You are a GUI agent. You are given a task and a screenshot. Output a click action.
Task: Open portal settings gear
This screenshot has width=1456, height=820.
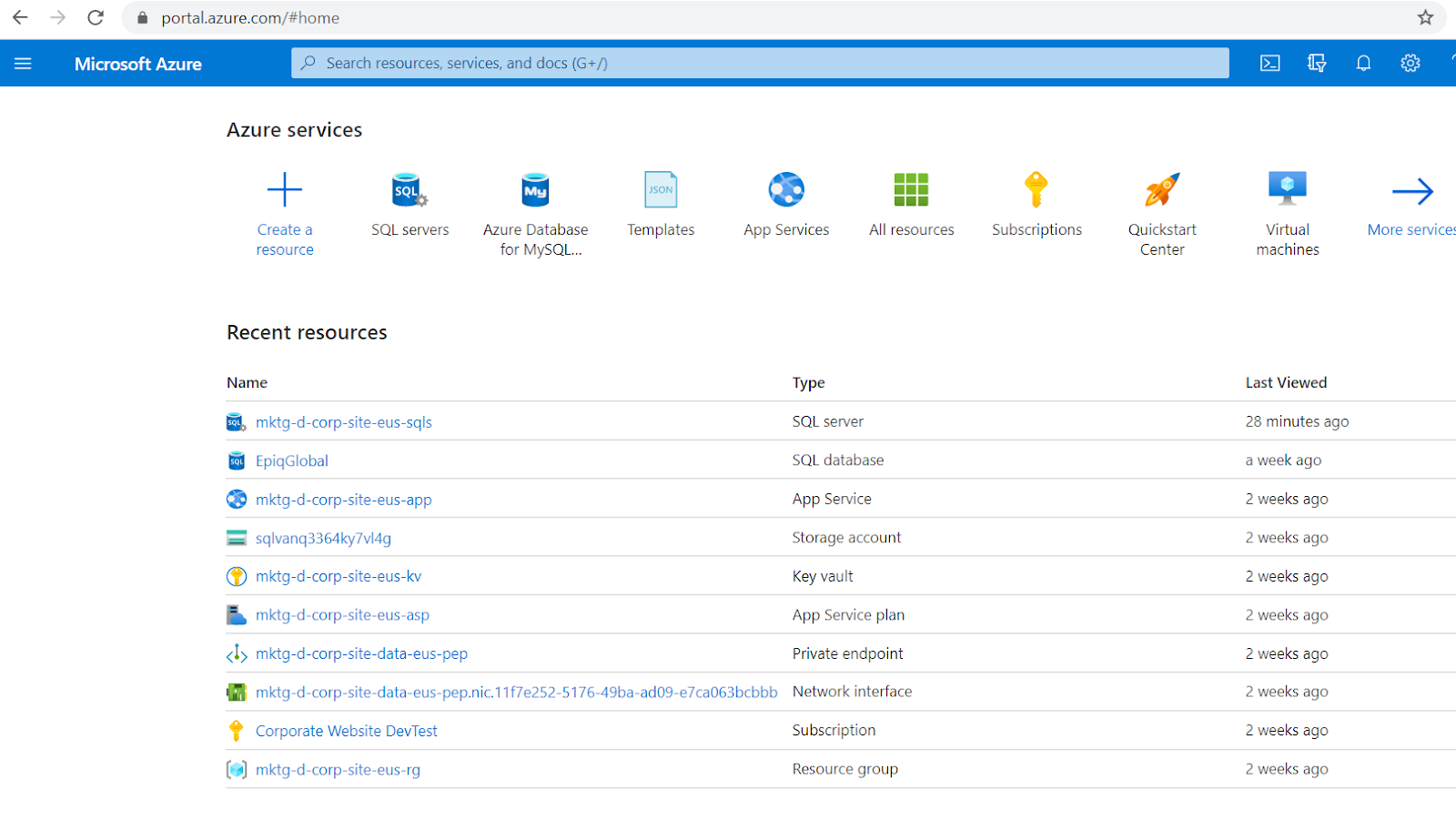tap(1409, 63)
